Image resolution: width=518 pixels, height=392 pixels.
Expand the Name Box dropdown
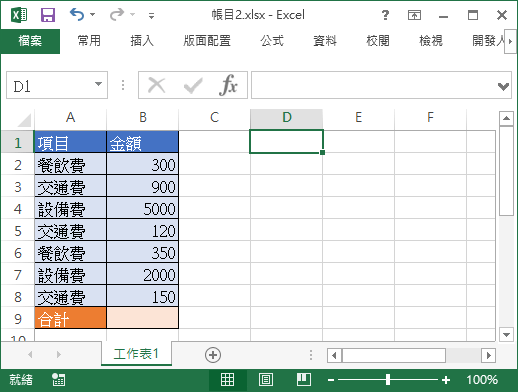[98, 84]
